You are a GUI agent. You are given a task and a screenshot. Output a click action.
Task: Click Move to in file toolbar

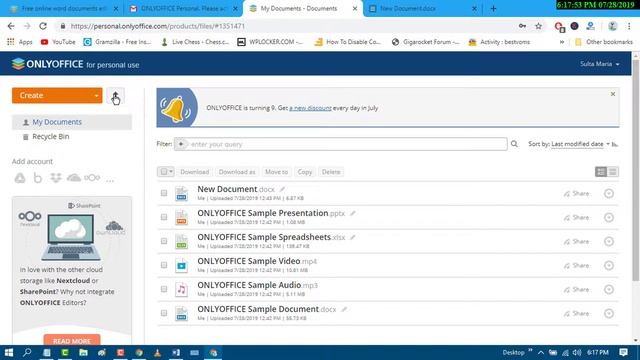(x=276, y=172)
